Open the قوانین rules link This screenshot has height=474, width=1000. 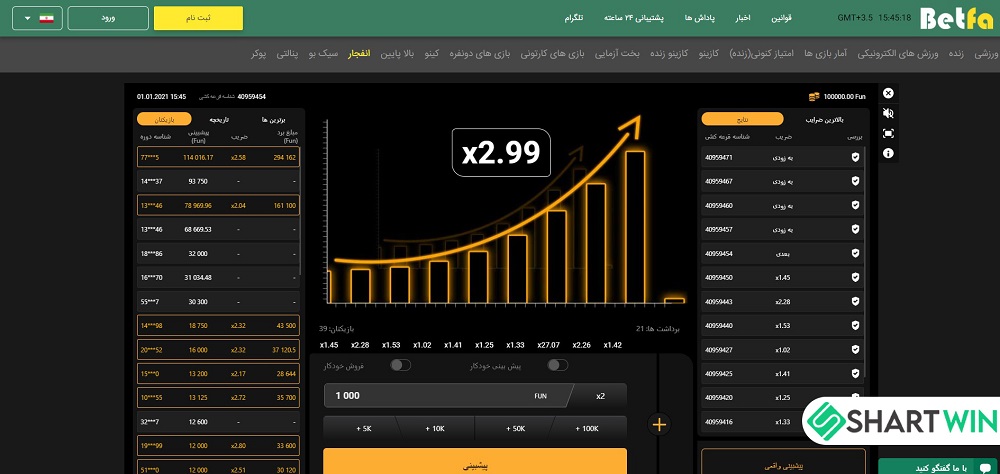click(x=783, y=18)
